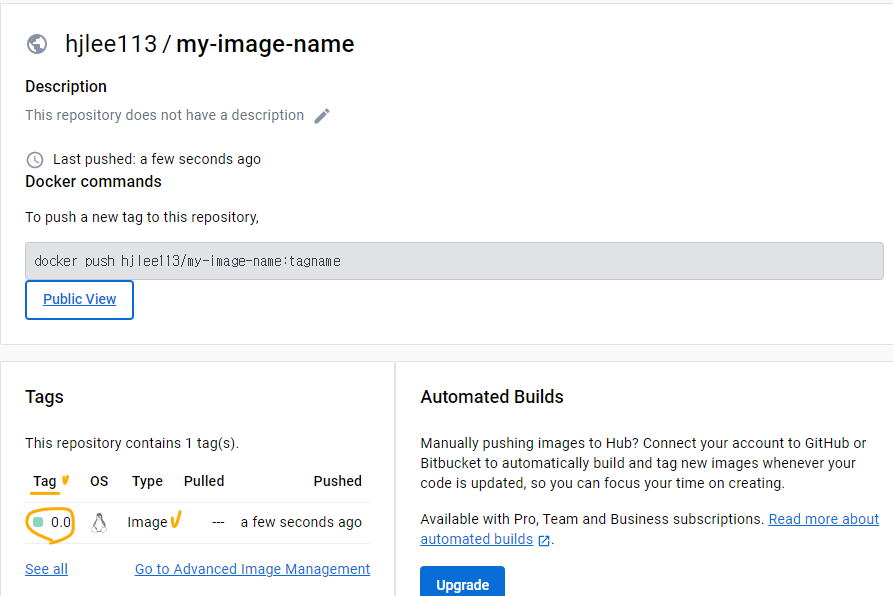This screenshot has width=893, height=596.
Task: Open the See all tags link
Action: point(46,569)
